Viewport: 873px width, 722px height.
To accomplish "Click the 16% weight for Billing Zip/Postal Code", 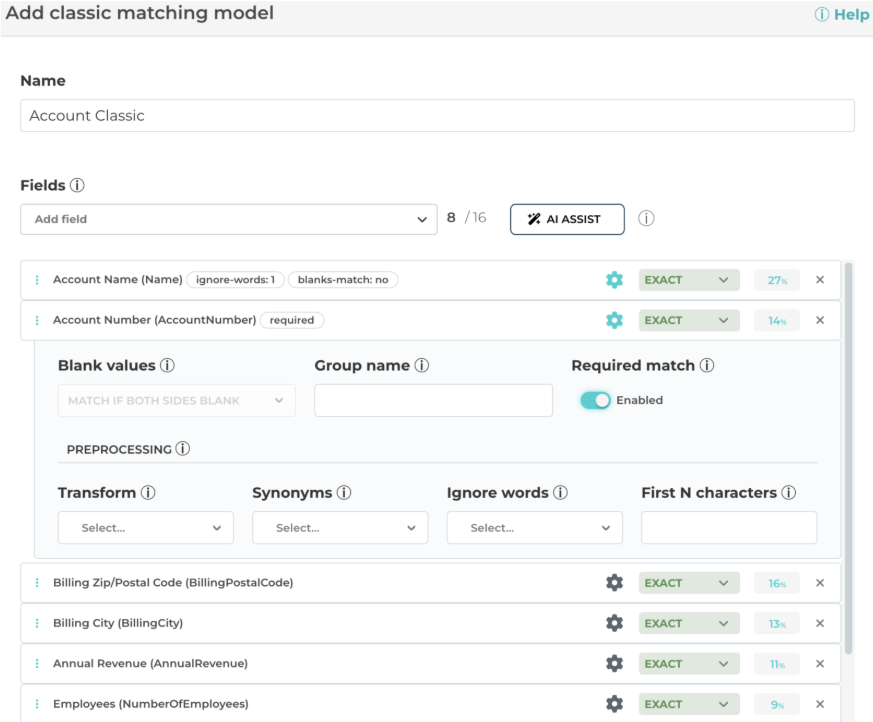I will click(x=777, y=583).
